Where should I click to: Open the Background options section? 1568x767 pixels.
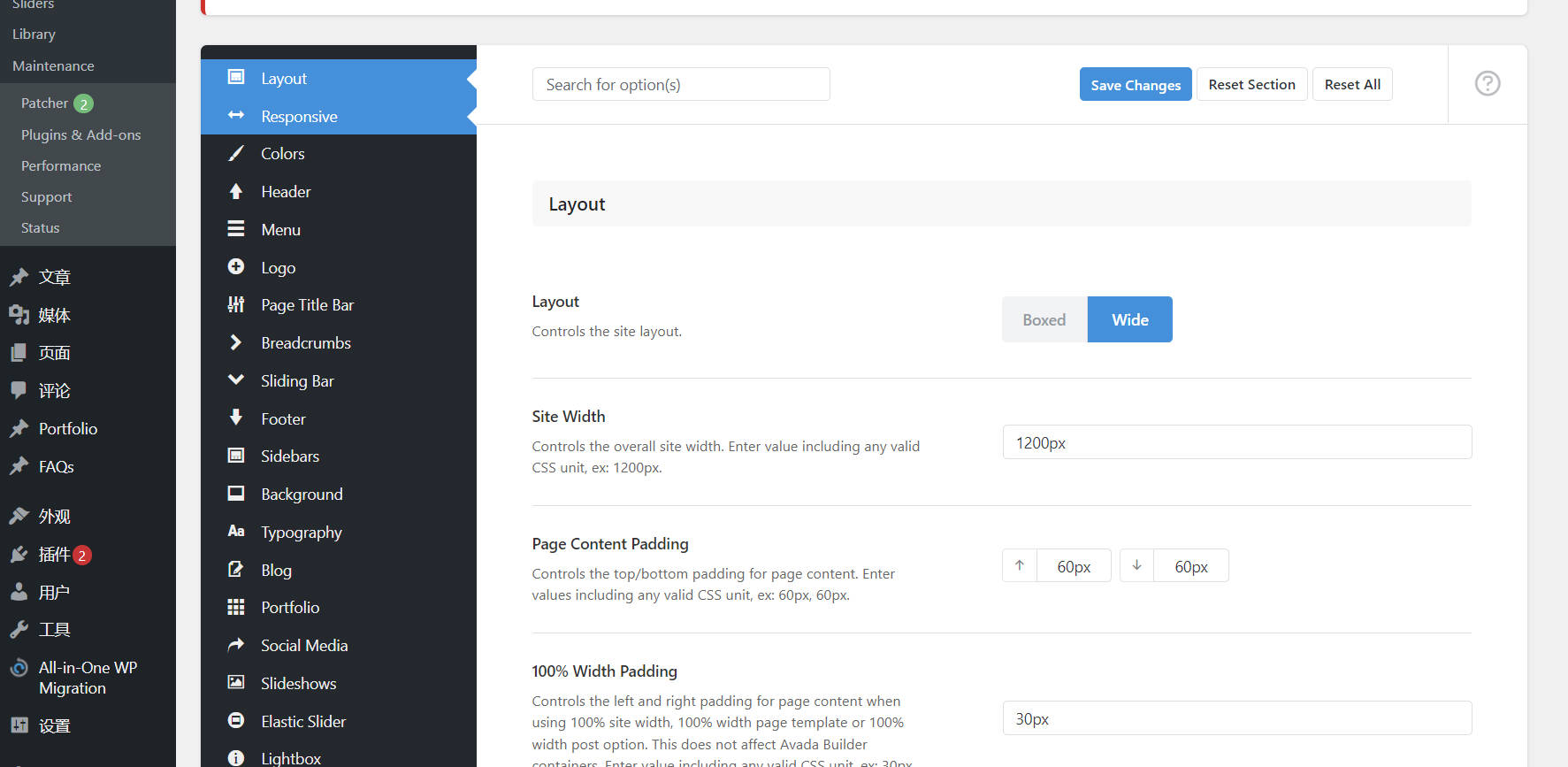point(339,494)
